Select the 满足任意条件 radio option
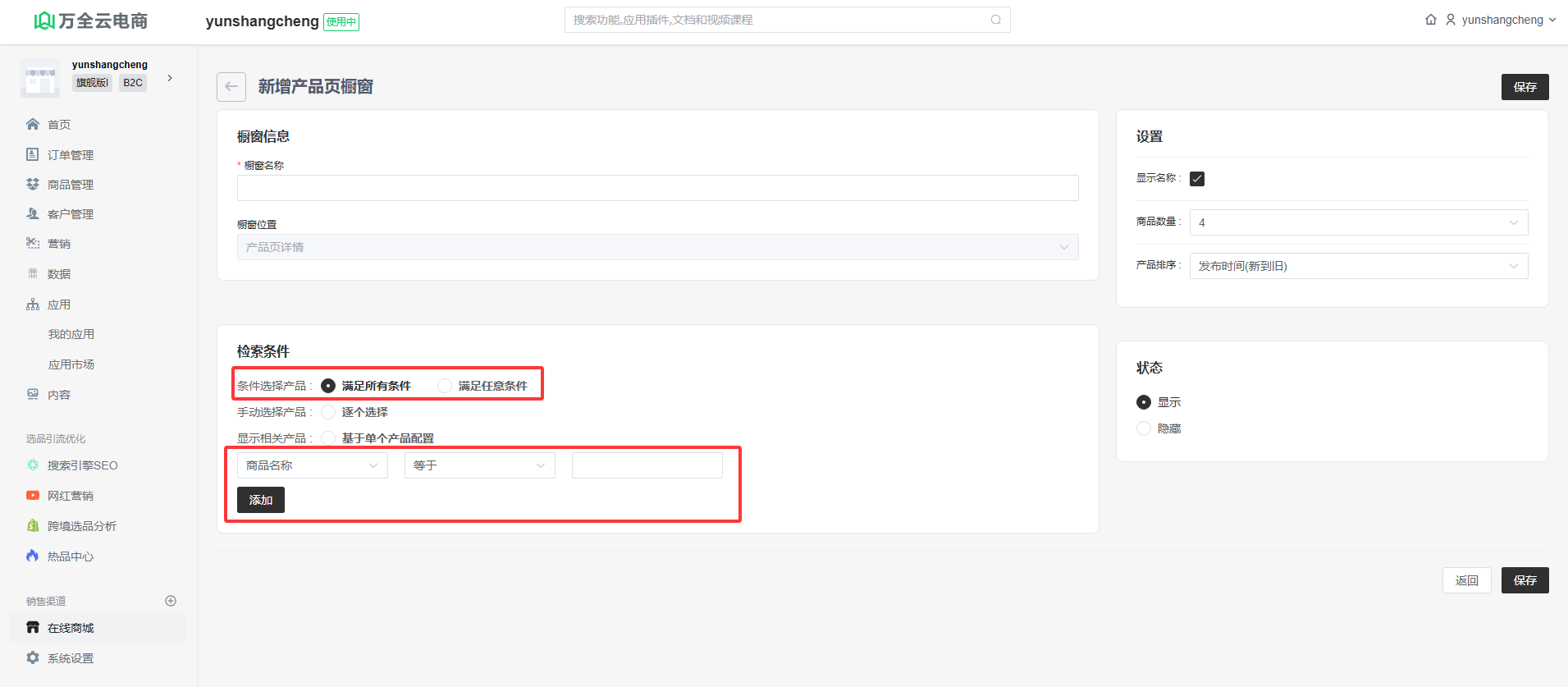The width and height of the screenshot is (1568, 687). click(x=445, y=386)
